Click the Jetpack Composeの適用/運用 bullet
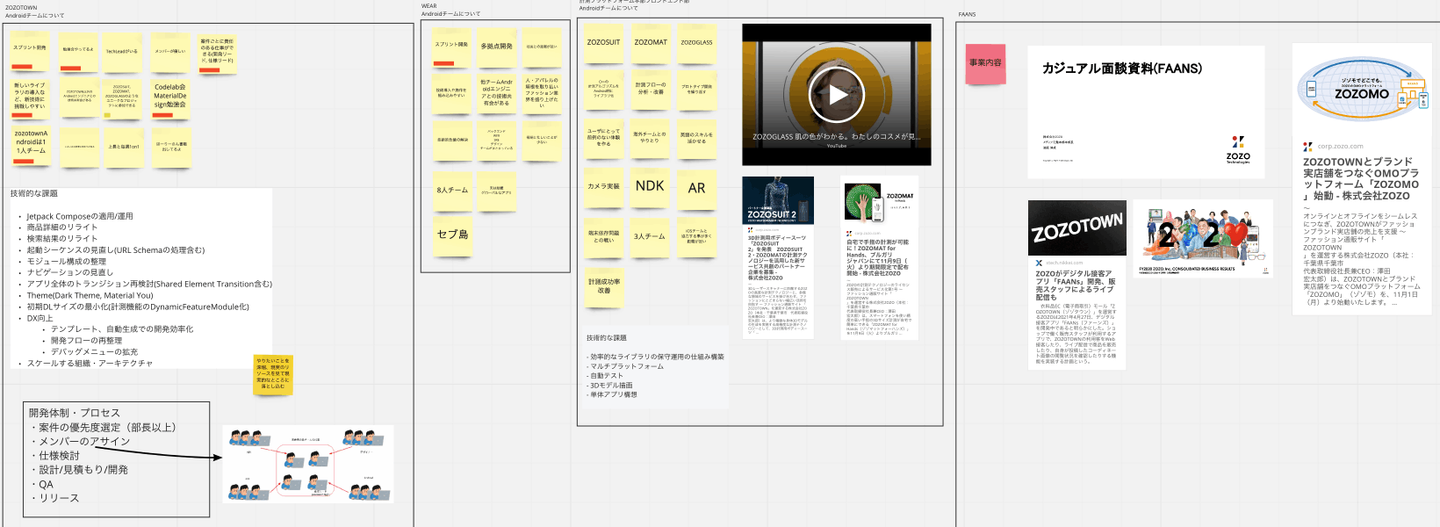 click(x=80, y=217)
